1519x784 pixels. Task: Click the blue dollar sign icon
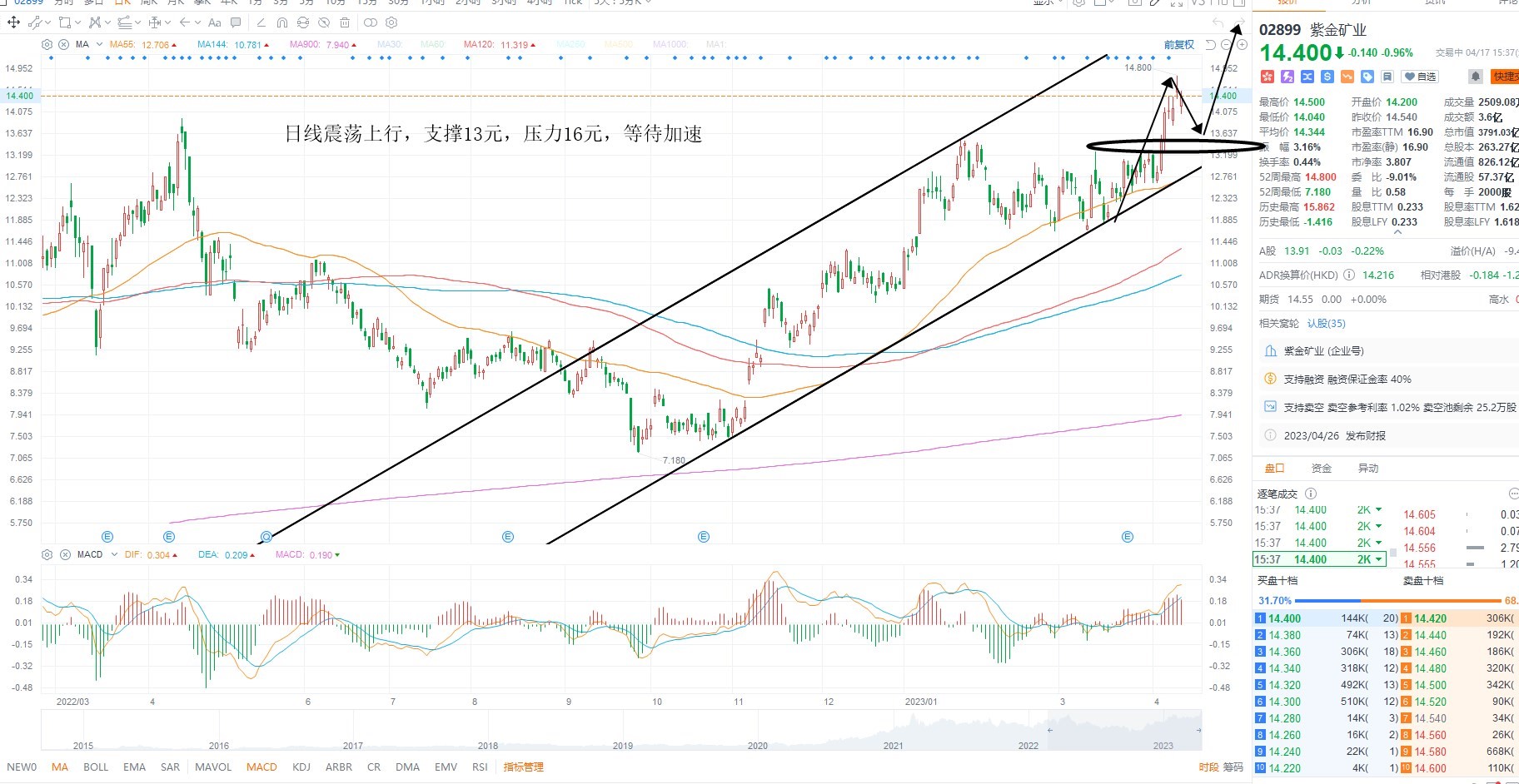1327,77
